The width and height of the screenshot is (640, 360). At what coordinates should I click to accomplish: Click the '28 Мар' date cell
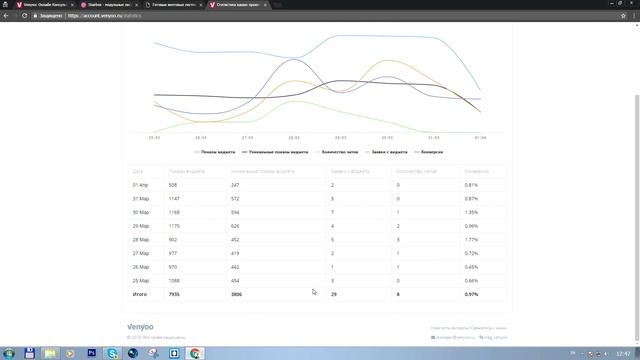click(x=140, y=240)
